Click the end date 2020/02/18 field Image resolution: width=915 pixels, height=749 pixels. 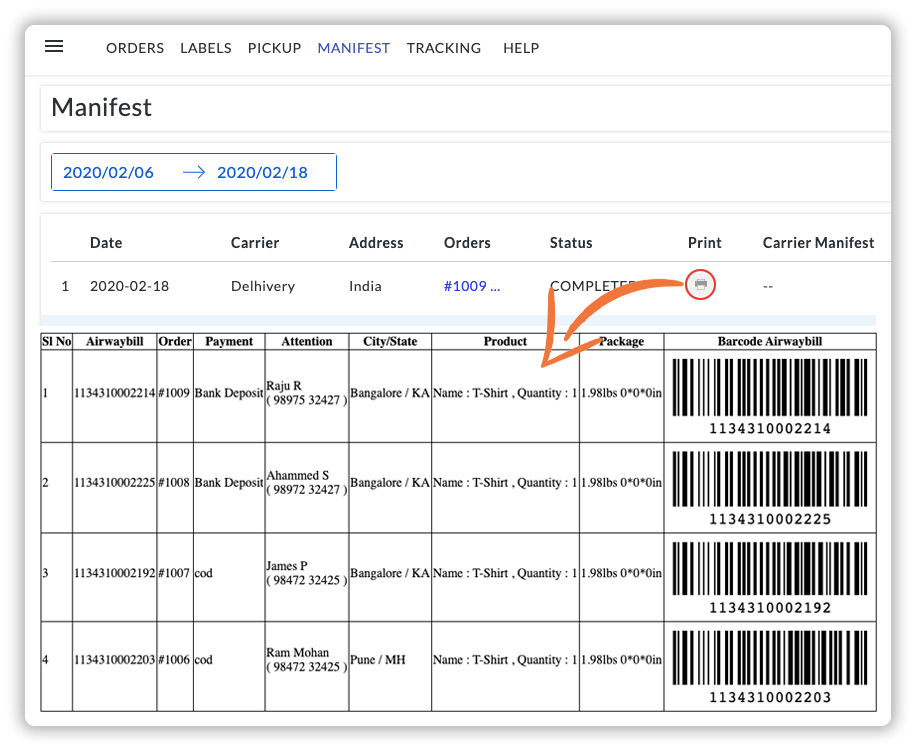pyautogui.click(x=262, y=173)
